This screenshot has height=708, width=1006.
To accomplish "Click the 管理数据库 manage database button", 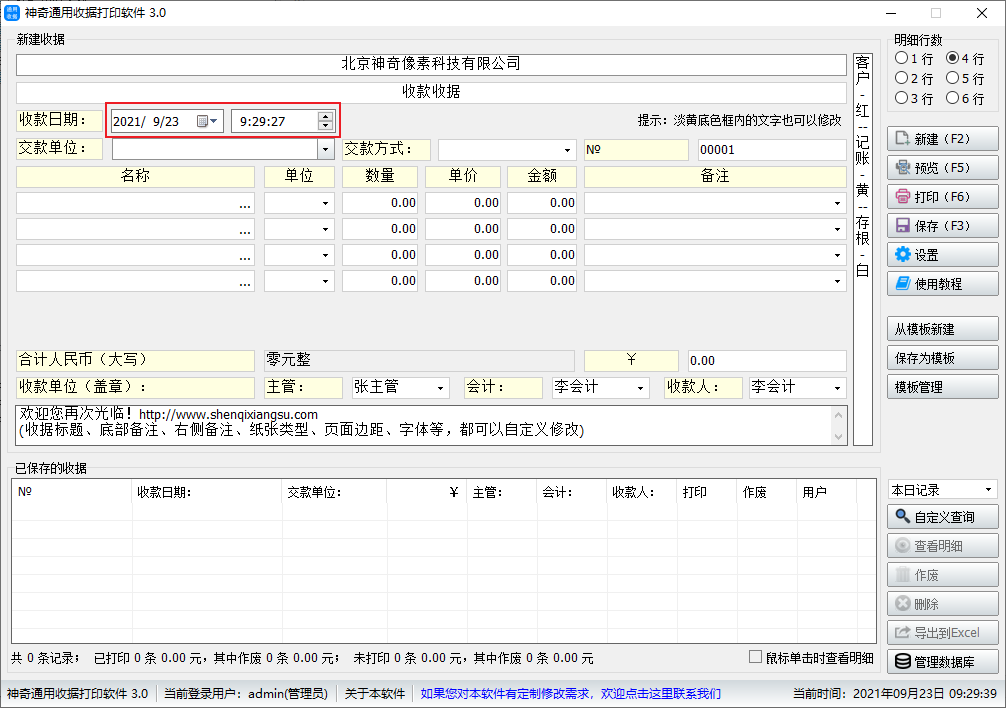I will (942, 662).
